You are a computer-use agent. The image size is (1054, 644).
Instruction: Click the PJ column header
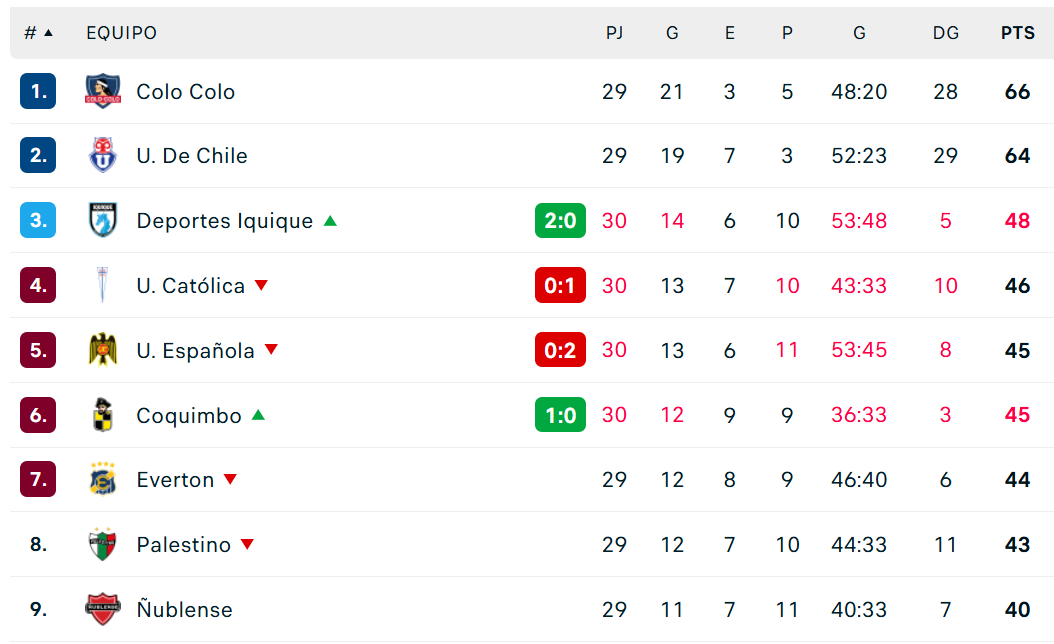point(614,33)
